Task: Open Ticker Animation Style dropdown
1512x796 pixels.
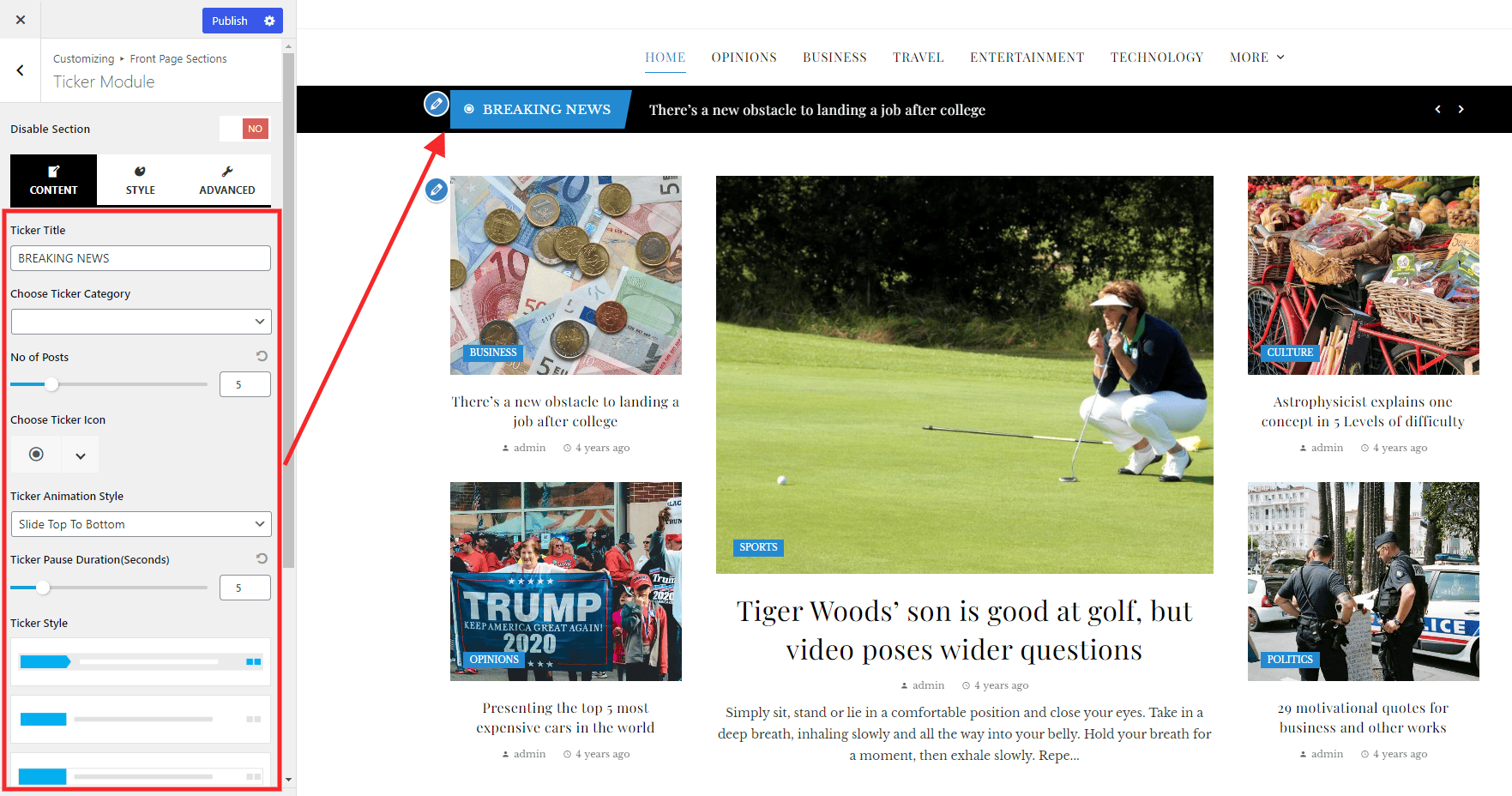Action: pos(142,524)
